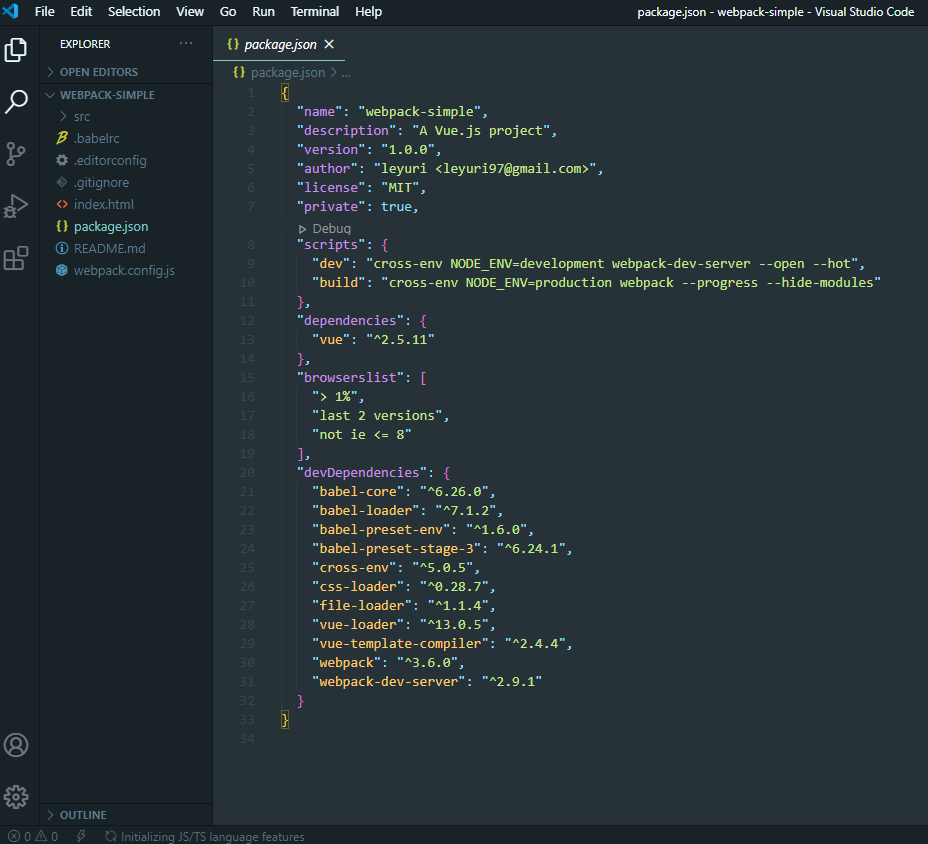Click the braces icon in breadcrumb

pyautogui.click(x=239, y=72)
